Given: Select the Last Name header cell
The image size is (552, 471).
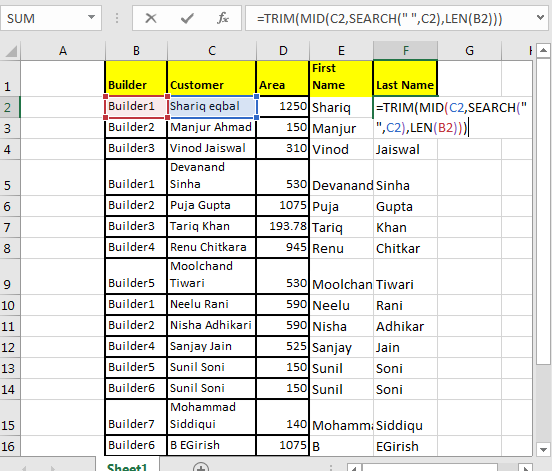Looking at the screenshot, I should point(405,78).
